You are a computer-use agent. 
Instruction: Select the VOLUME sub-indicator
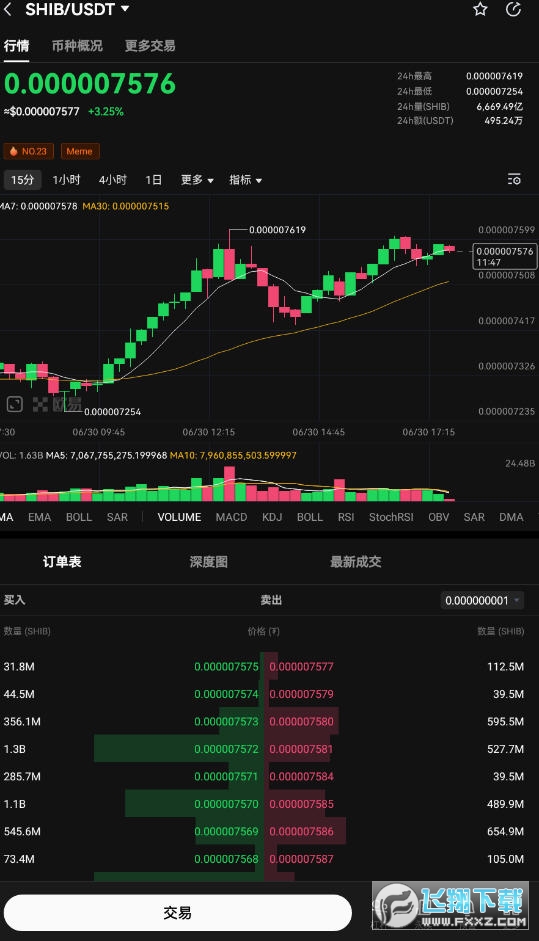pyautogui.click(x=179, y=517)
